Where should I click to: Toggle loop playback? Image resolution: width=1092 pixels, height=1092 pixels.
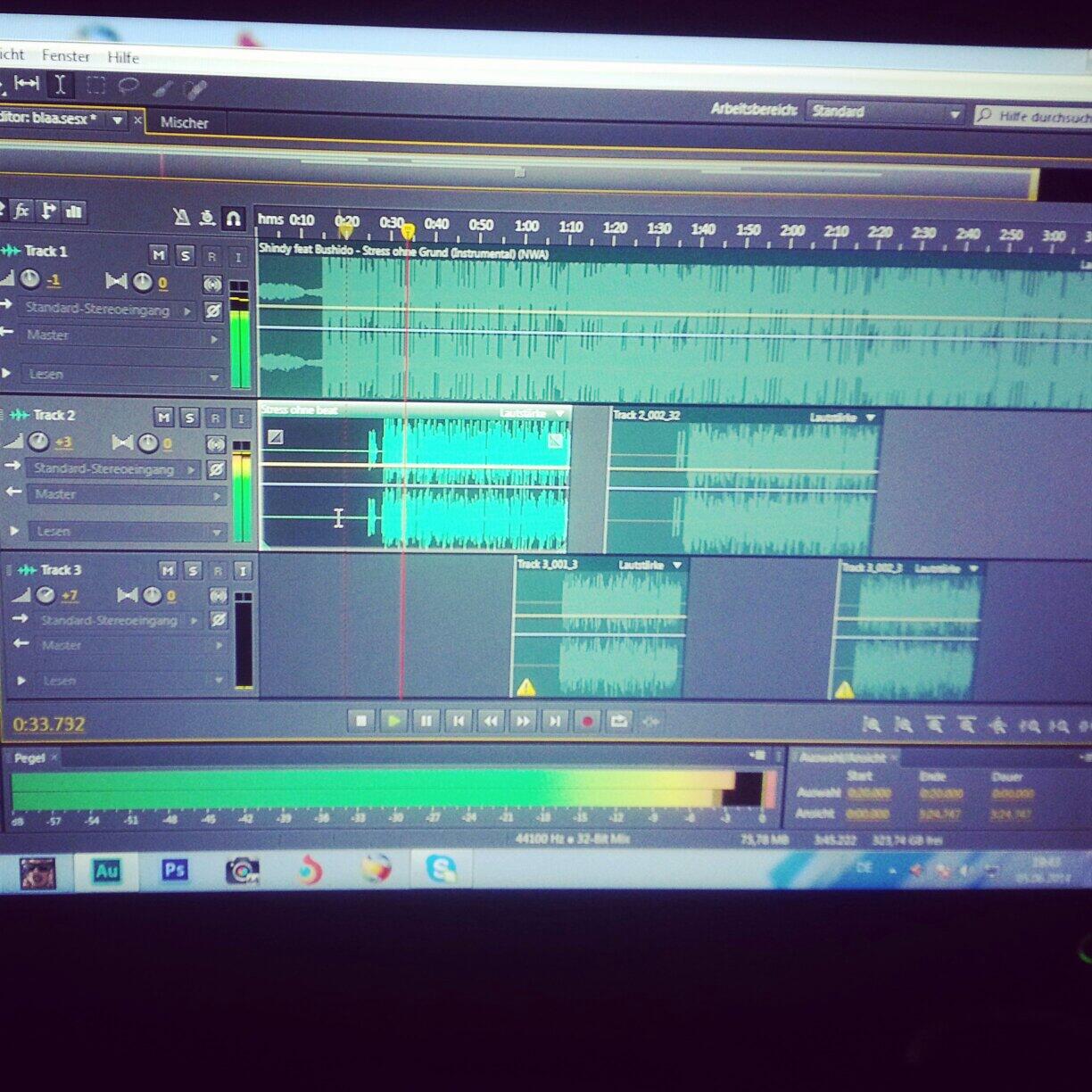(619, 721)
